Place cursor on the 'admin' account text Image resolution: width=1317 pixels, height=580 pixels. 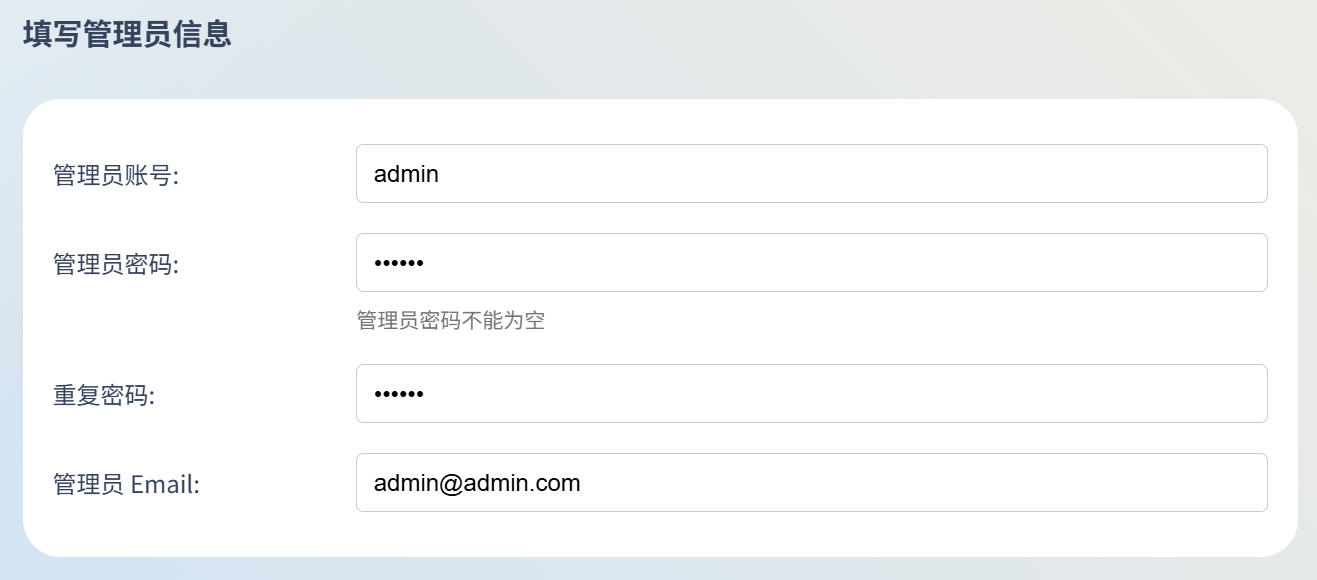tap(406, 174)
